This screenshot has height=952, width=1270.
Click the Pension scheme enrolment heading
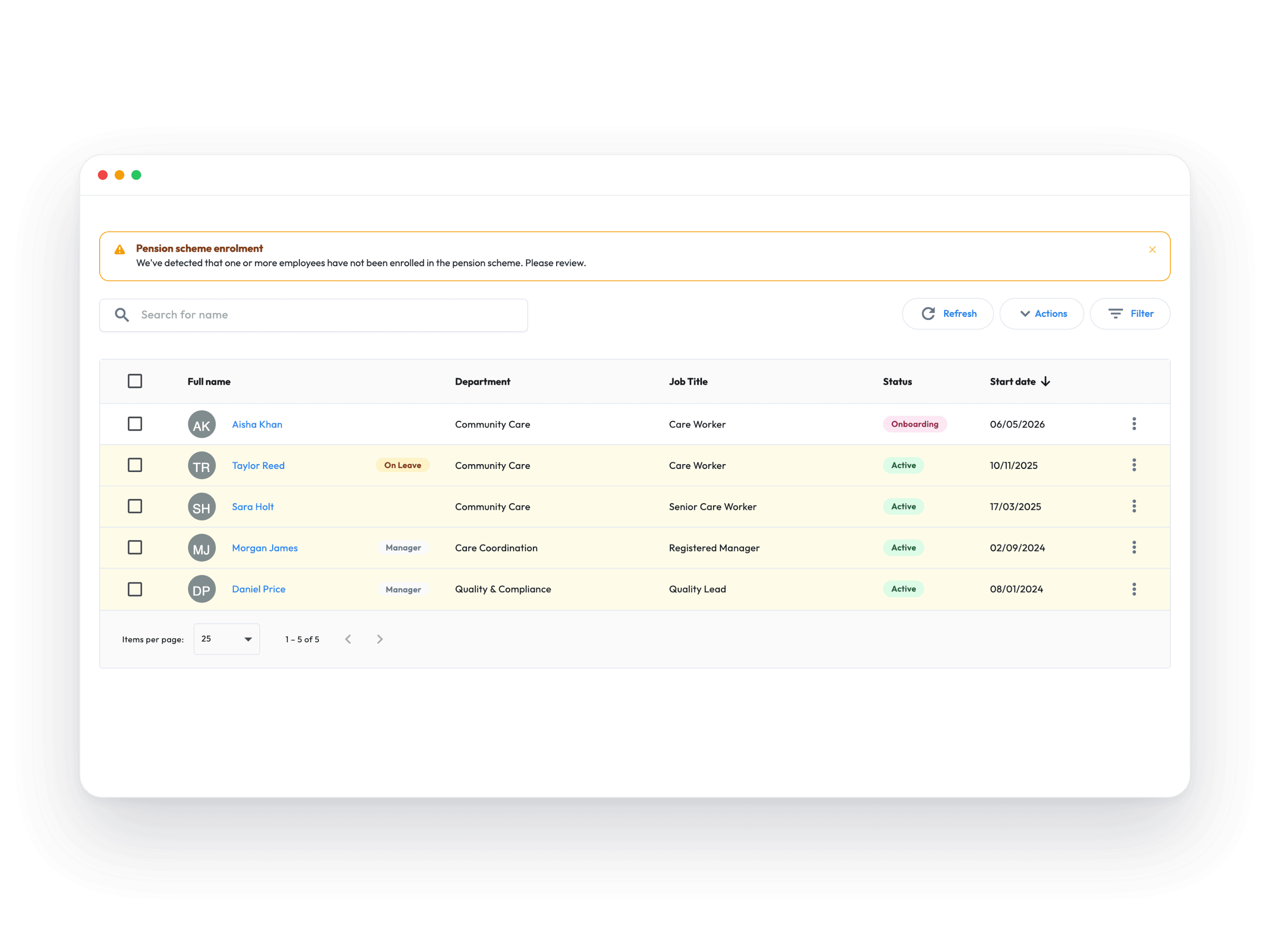click(x=199, y=249)
